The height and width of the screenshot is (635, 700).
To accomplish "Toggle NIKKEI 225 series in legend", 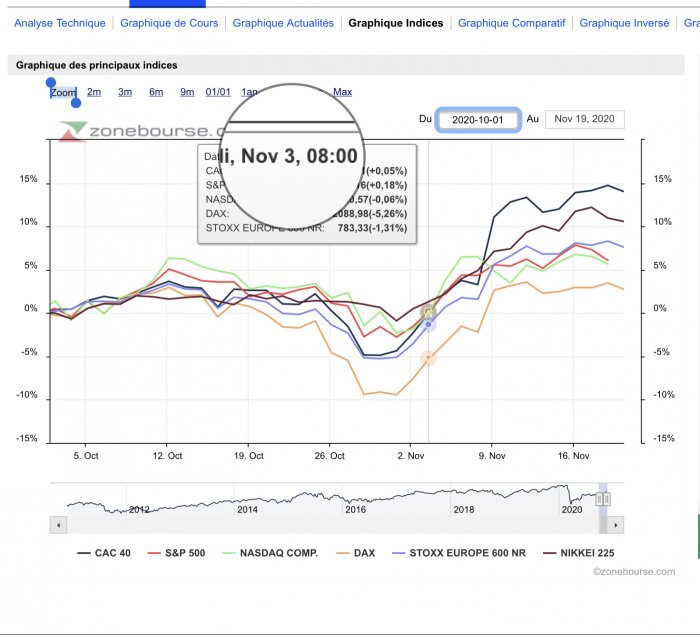I will click(x=579, y=553).
